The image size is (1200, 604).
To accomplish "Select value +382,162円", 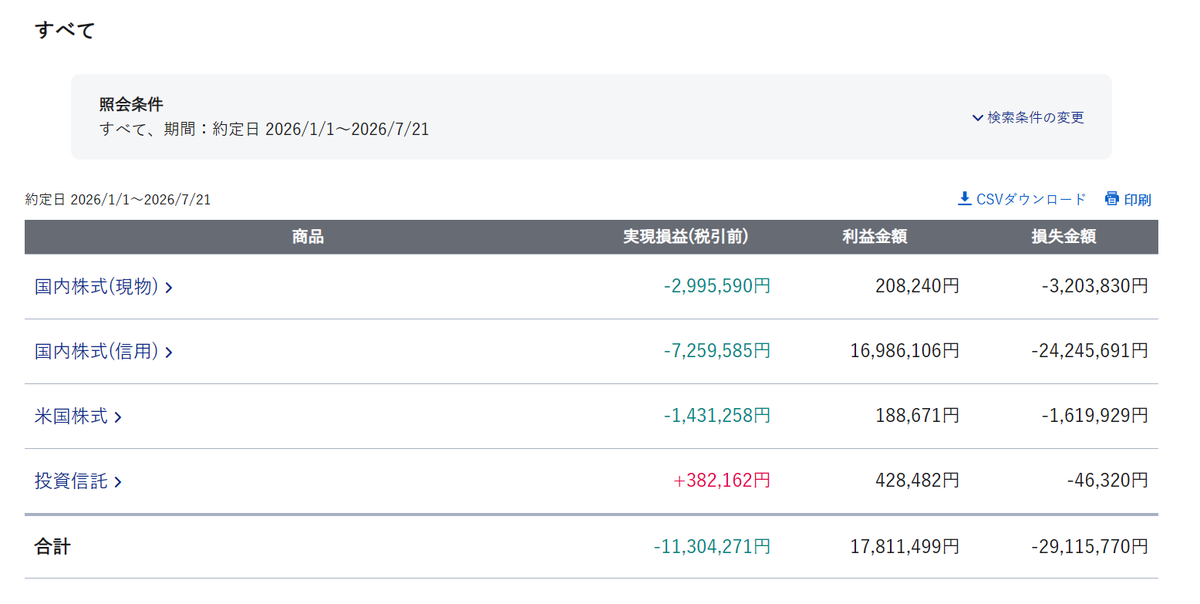I will [x=722, y=480].
